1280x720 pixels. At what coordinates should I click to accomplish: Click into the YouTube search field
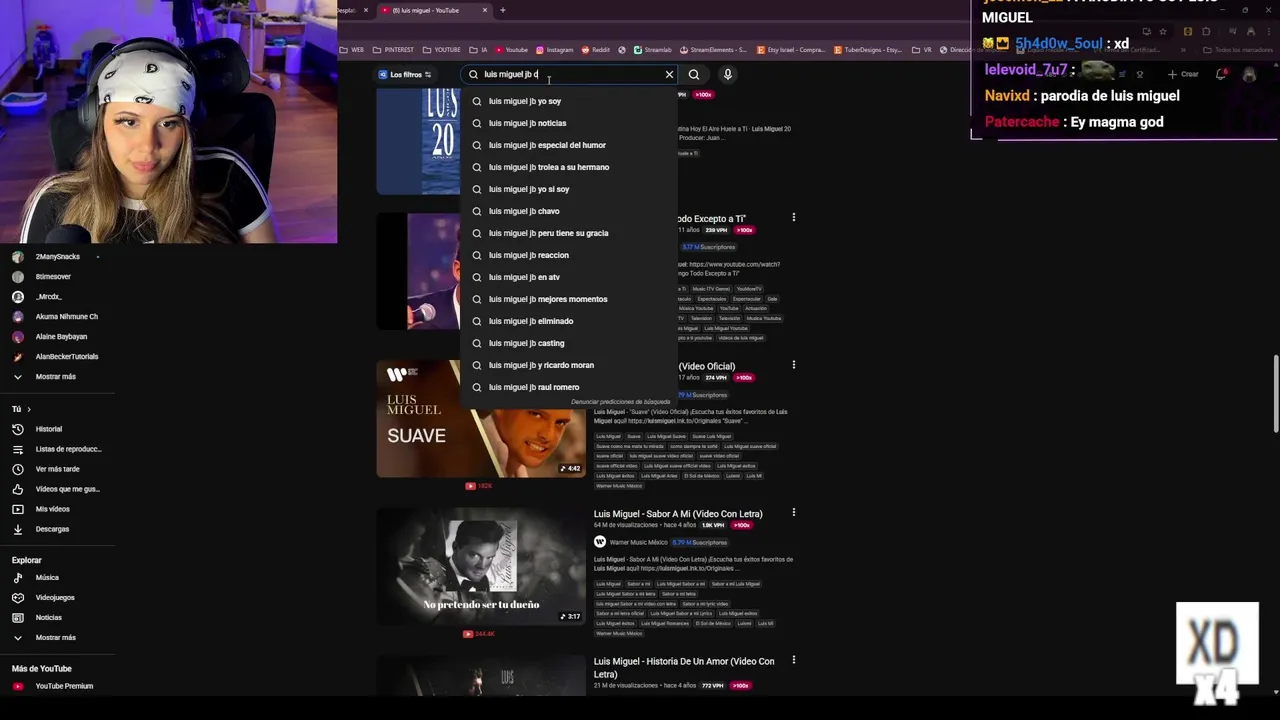(570, 74)
